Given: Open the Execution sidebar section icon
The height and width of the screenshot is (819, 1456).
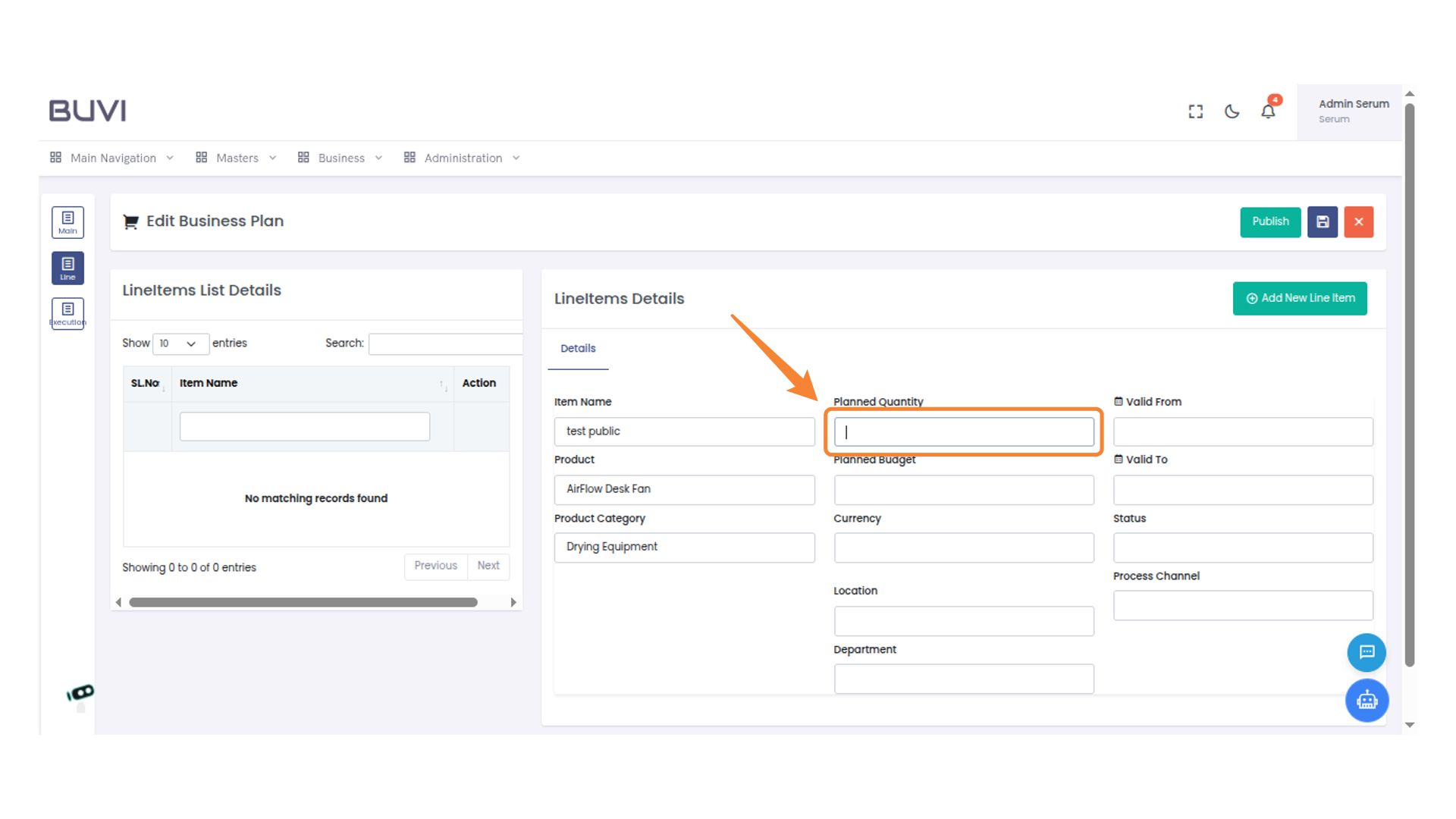Looking at the screenshot, I should (x=67, y=313).
